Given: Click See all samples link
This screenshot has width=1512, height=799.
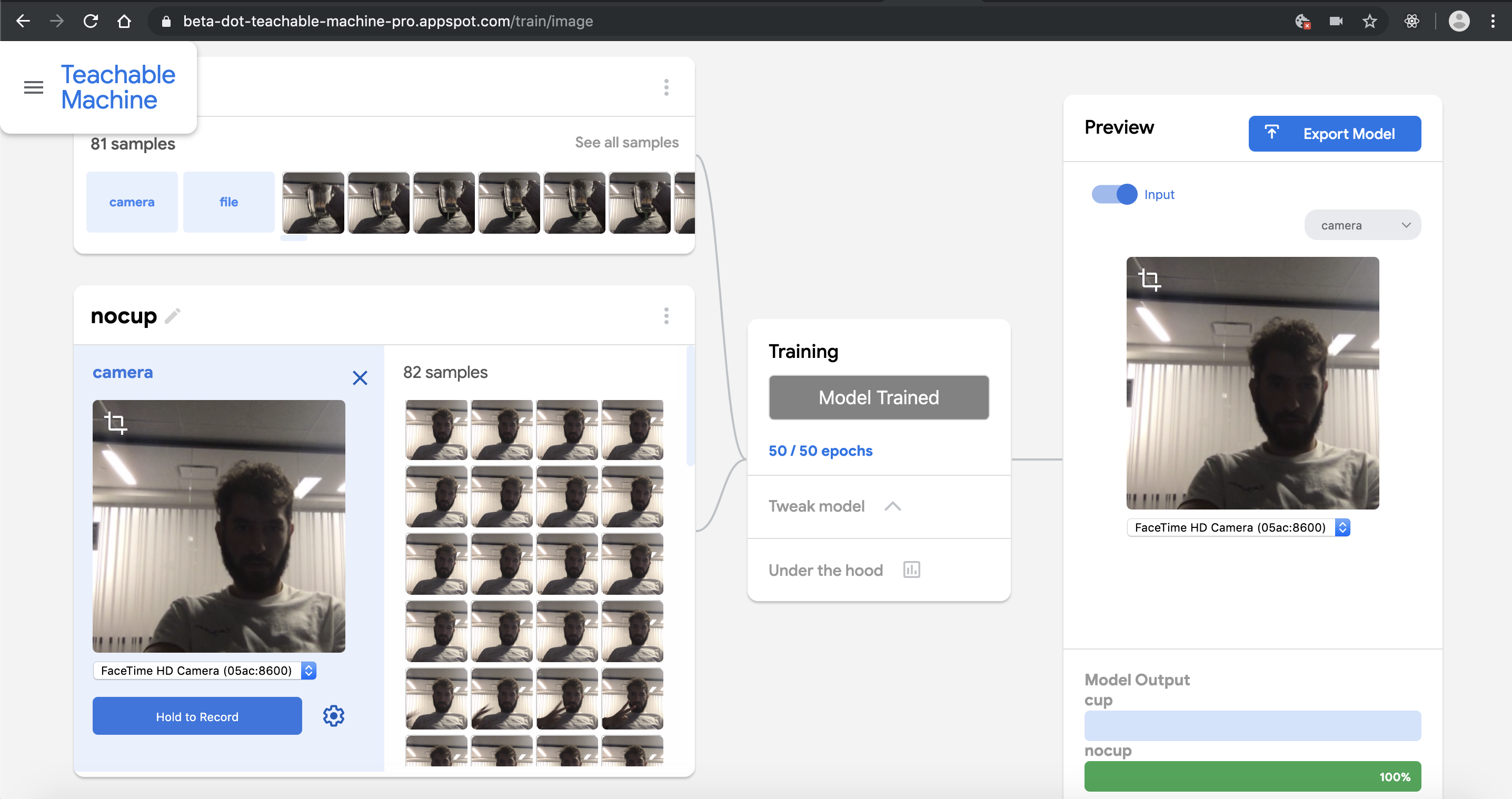Looking at the screenshot, I should coord(626,142).
